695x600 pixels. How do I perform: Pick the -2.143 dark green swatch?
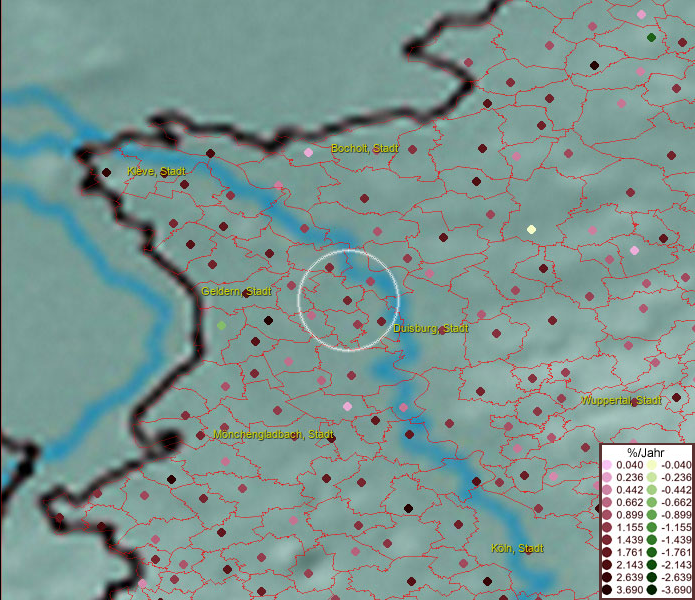(652, 565)
